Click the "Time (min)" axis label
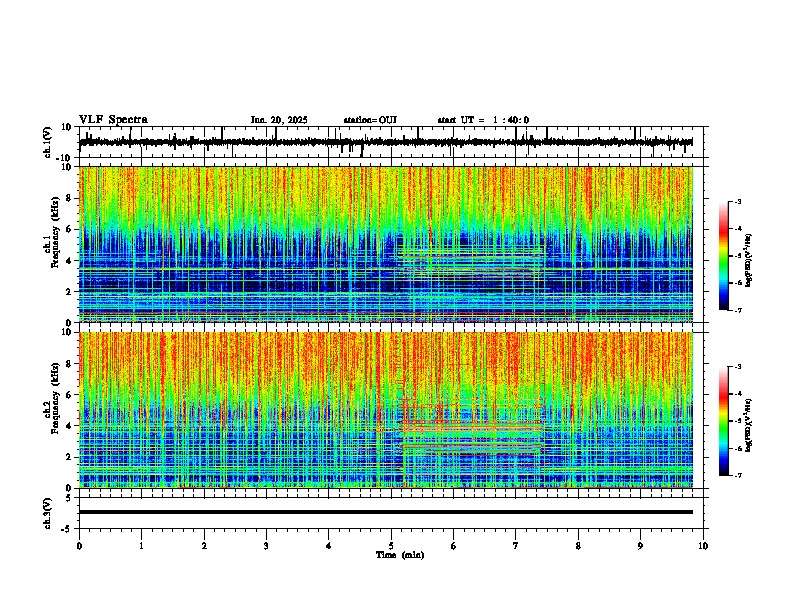This screenshot has width=792, height=612. coord(400,555)
